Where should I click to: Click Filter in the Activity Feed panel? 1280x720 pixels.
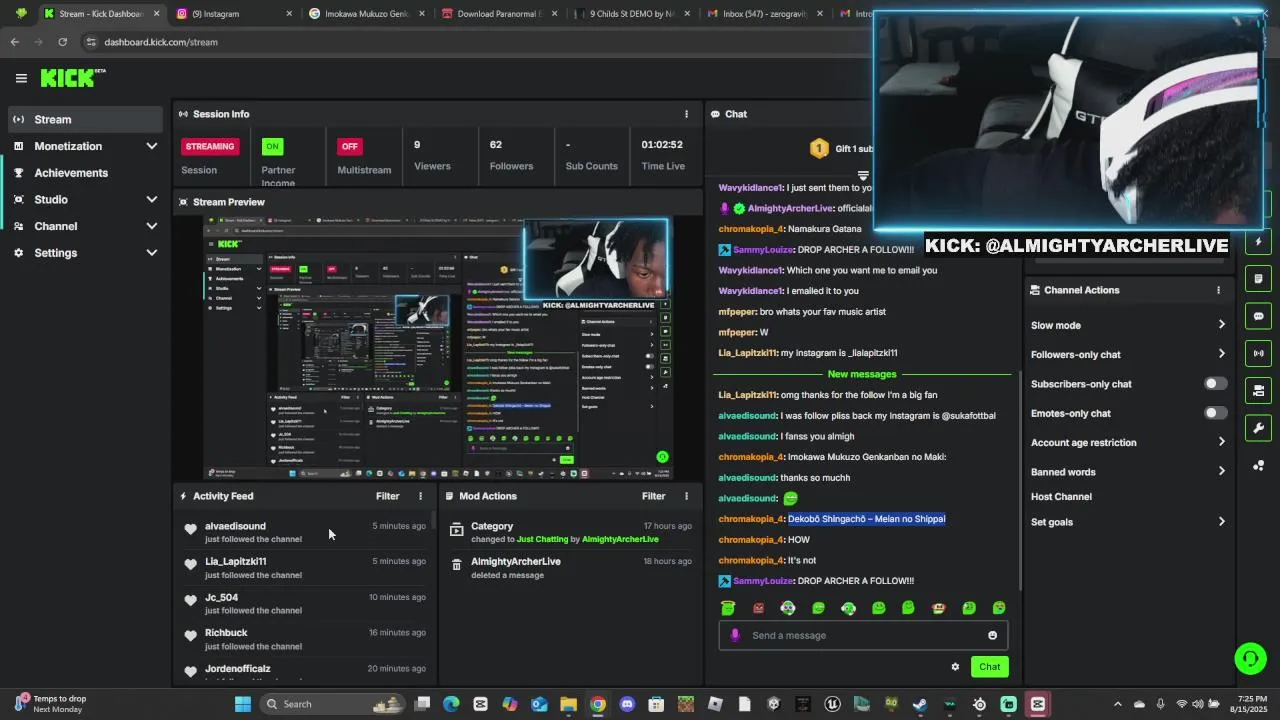click(387, 496)
